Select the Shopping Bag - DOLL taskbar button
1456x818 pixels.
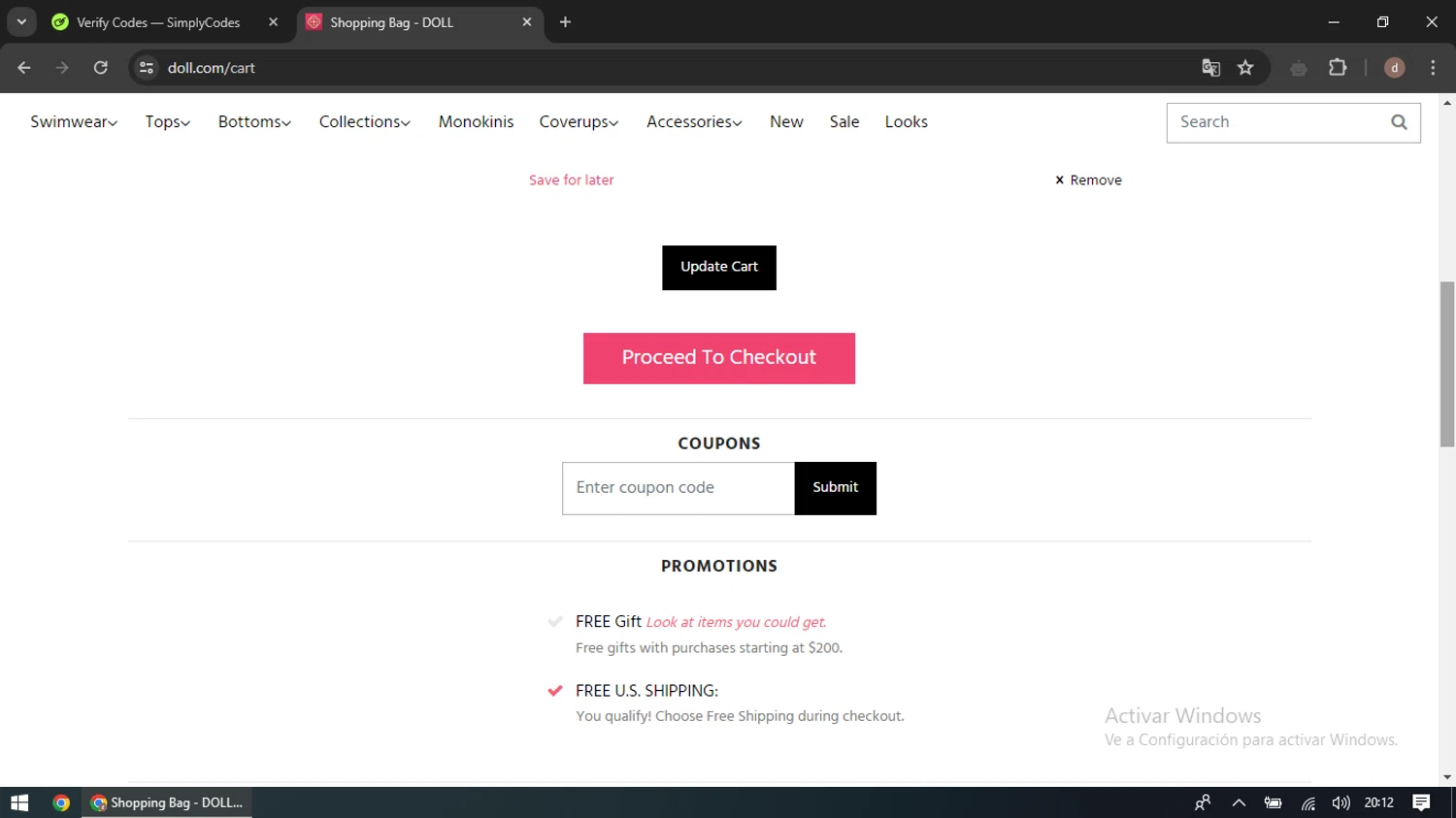(x=167, y=802)
